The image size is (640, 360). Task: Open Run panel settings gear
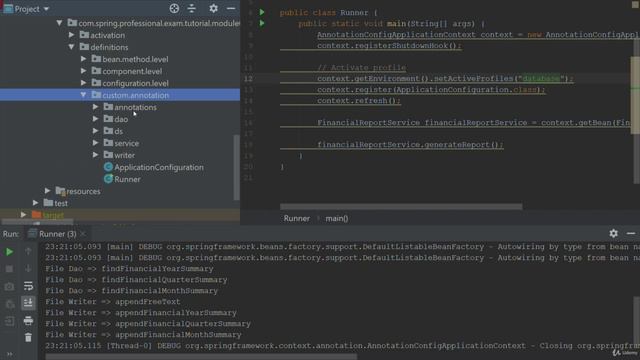(x=613, y=233)
